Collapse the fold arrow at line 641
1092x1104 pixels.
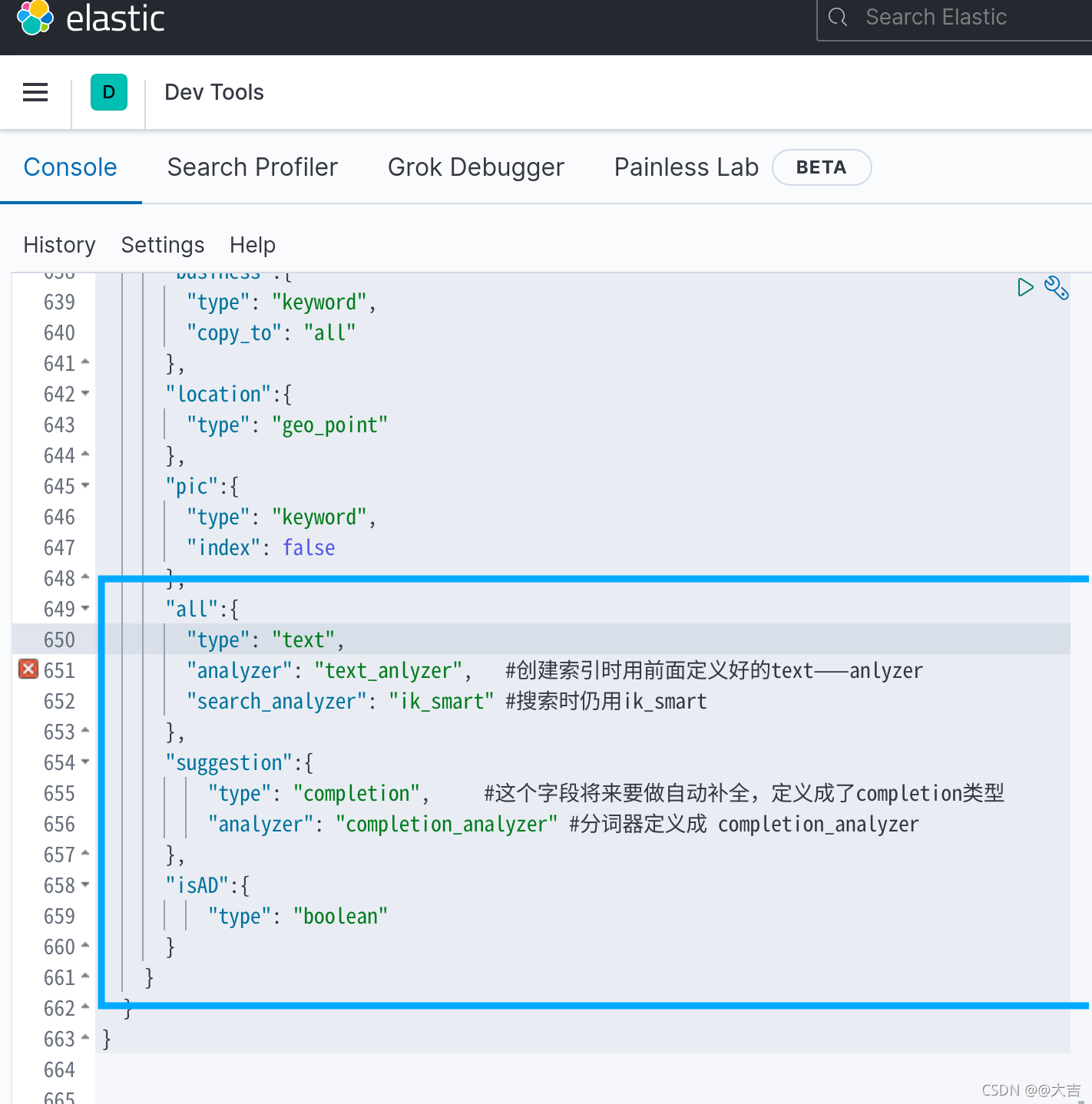(85, 362)
